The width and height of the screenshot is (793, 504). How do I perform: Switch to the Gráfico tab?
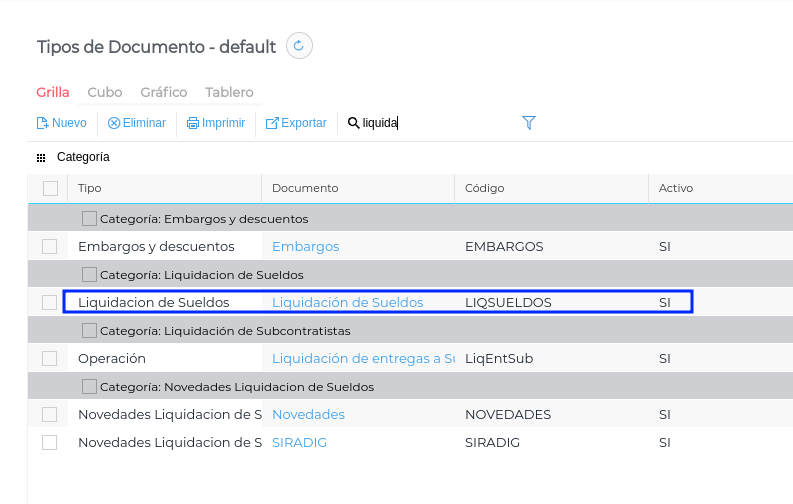click(x=164, y=92)
